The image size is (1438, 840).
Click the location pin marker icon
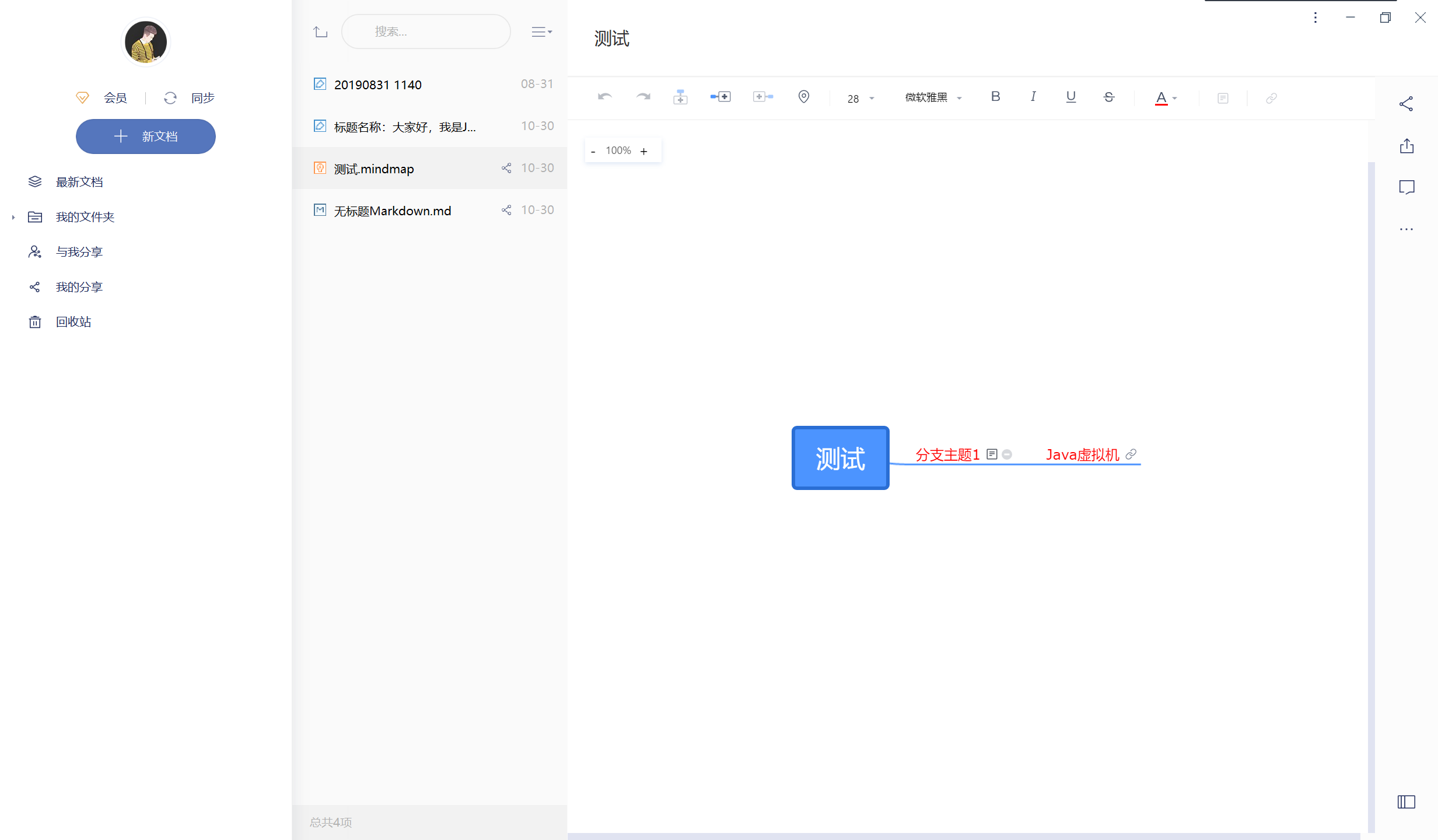(x=803, y=97)
